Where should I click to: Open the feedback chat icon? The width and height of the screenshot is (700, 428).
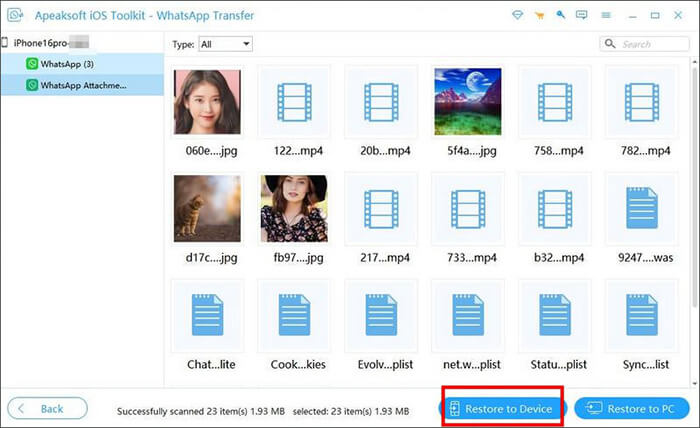pyautogui.click(x=582, y=15)
